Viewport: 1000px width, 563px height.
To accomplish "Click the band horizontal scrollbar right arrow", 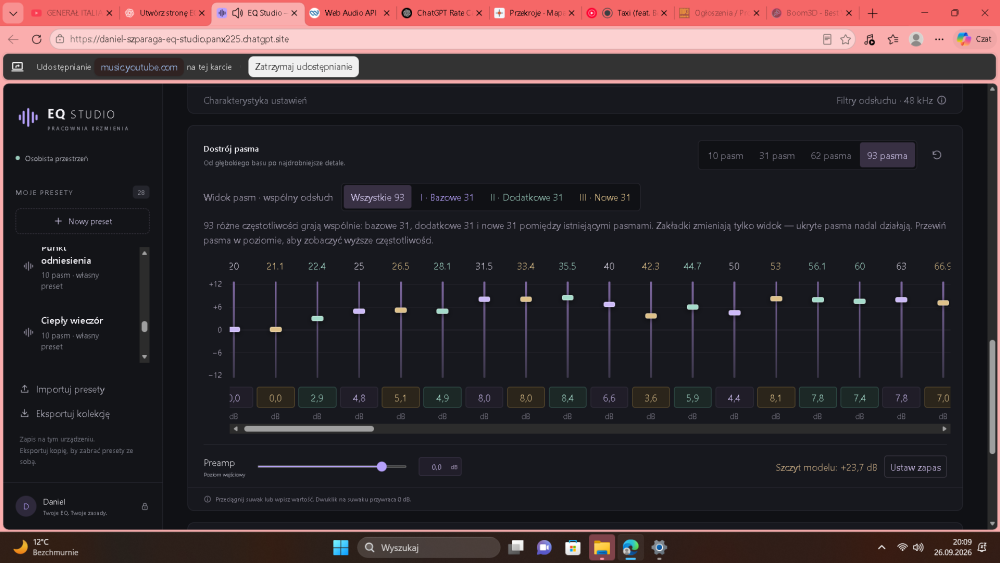I will [x=945, y=429].
